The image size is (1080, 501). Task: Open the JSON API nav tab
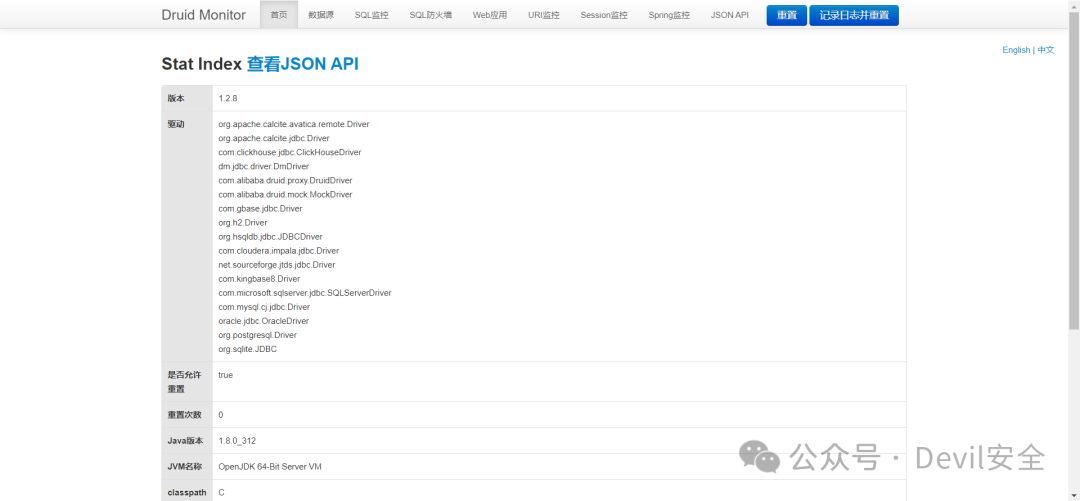(x=729, y=15)
